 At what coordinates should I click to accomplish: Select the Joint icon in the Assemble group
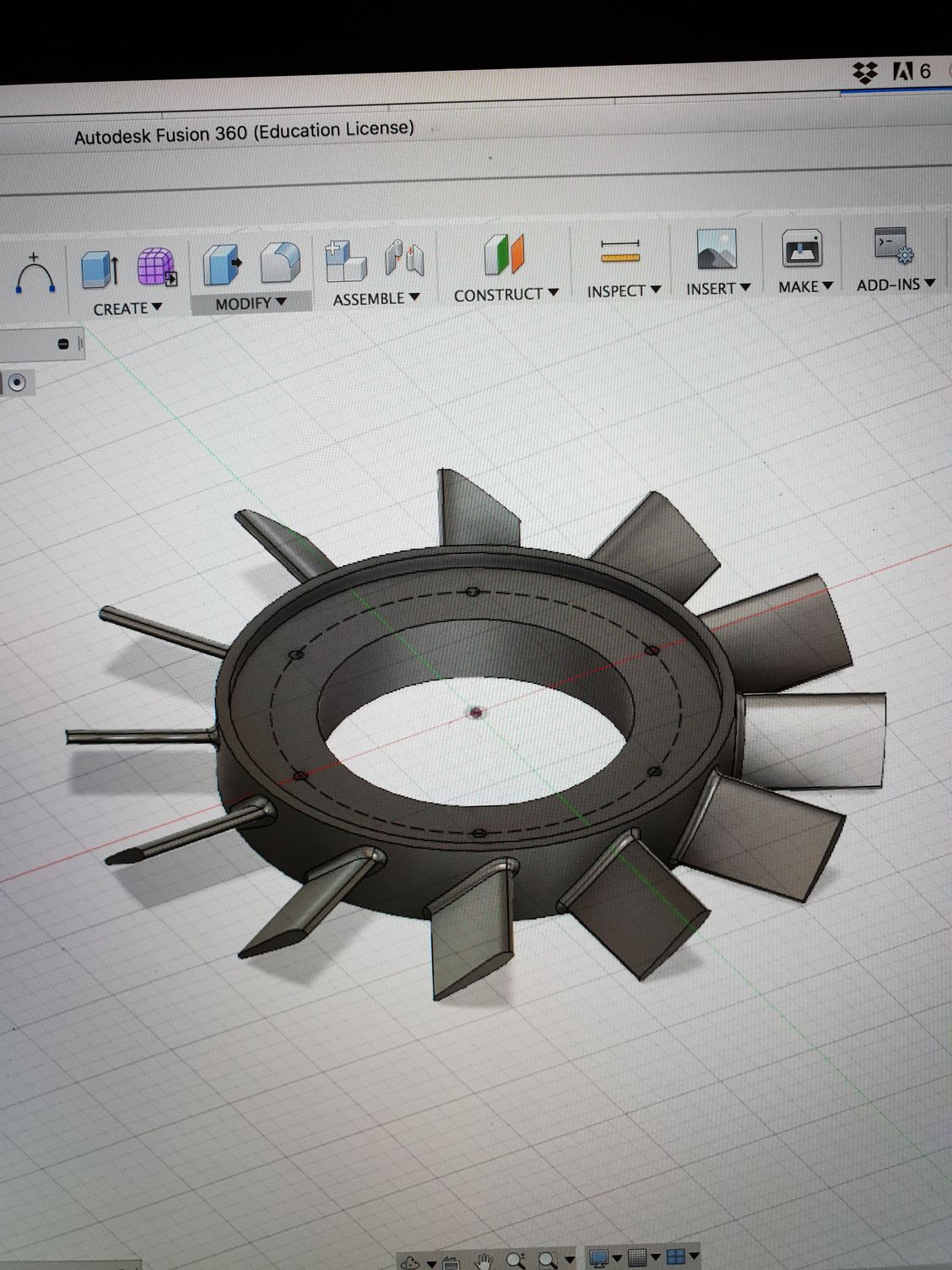(x=404, y=258)
